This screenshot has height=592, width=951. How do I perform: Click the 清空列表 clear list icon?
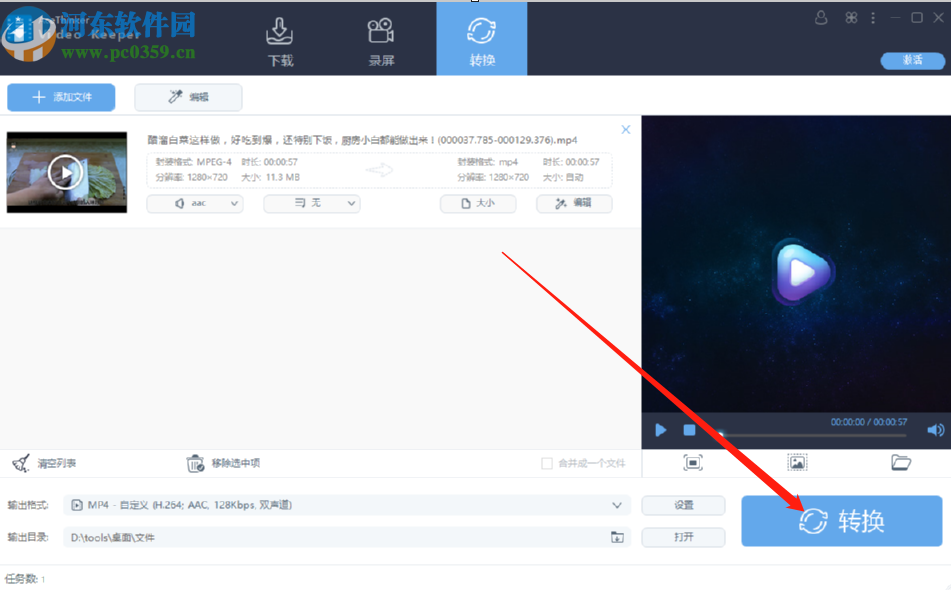click(20, 463)
